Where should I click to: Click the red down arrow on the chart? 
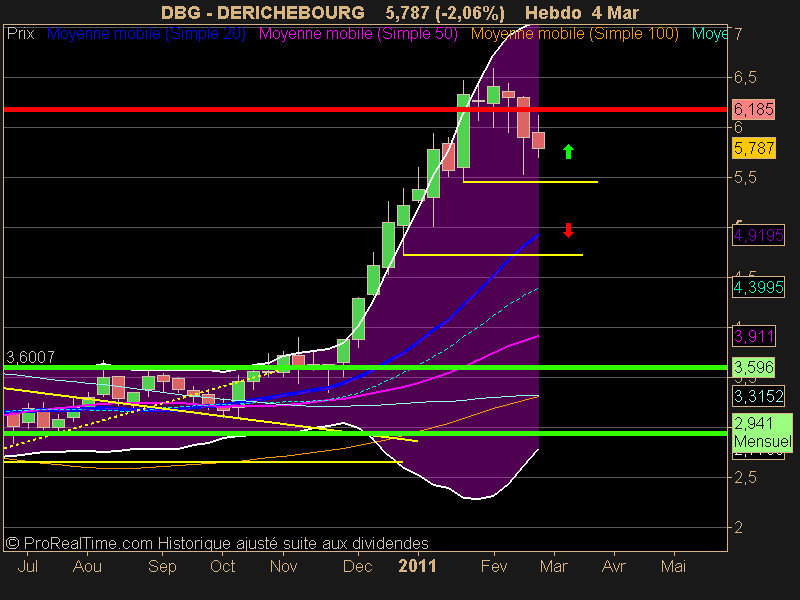(x=568, y=231)
